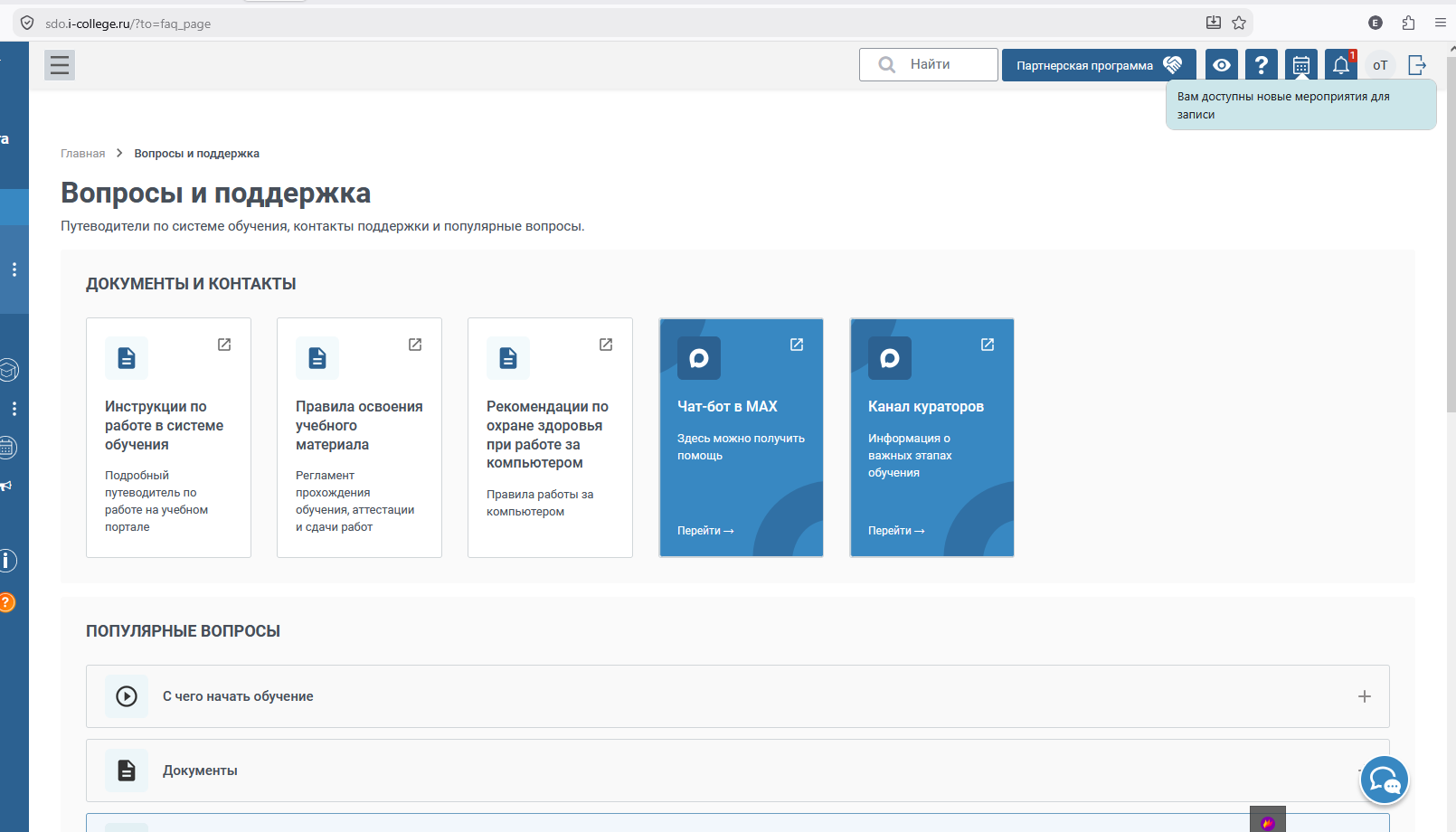Open external link icon on Рекомендации card
This screenshot has width=1456, height=832.
(606, 345)
